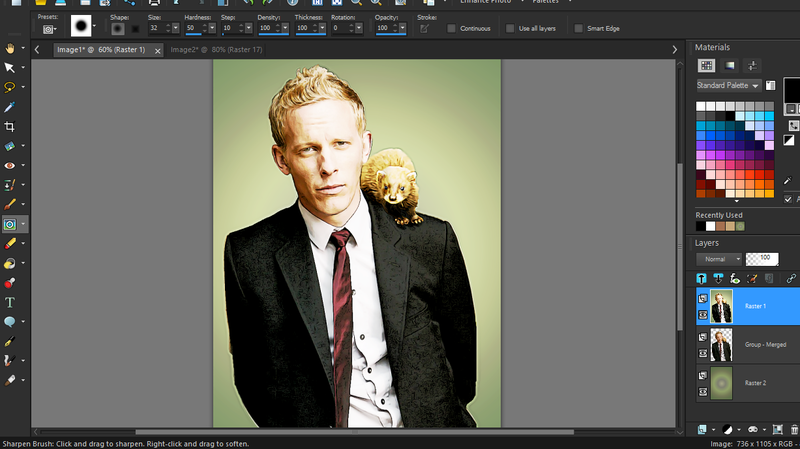Open the Materials swatches view

point(707,65)
